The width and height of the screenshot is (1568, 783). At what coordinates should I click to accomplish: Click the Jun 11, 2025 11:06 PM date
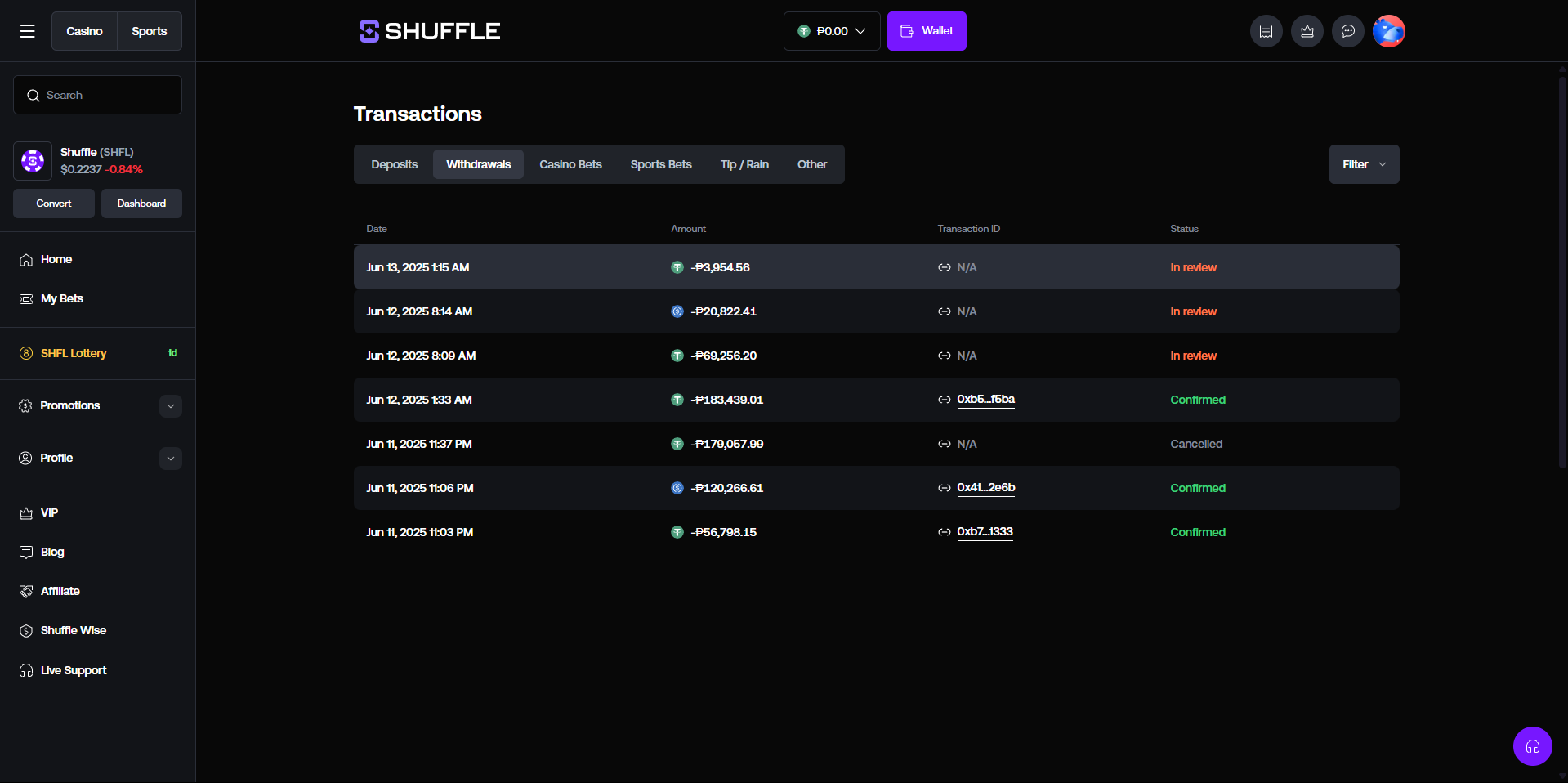tap(420, 488)
